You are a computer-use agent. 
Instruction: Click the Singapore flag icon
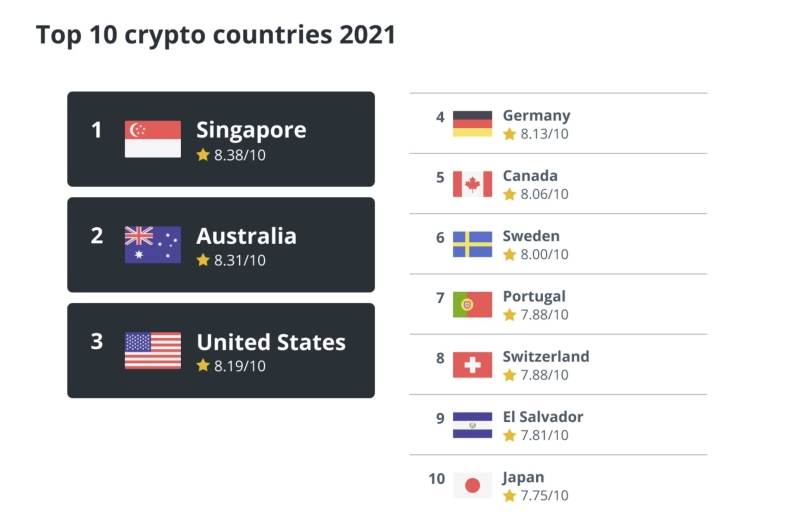153,139
